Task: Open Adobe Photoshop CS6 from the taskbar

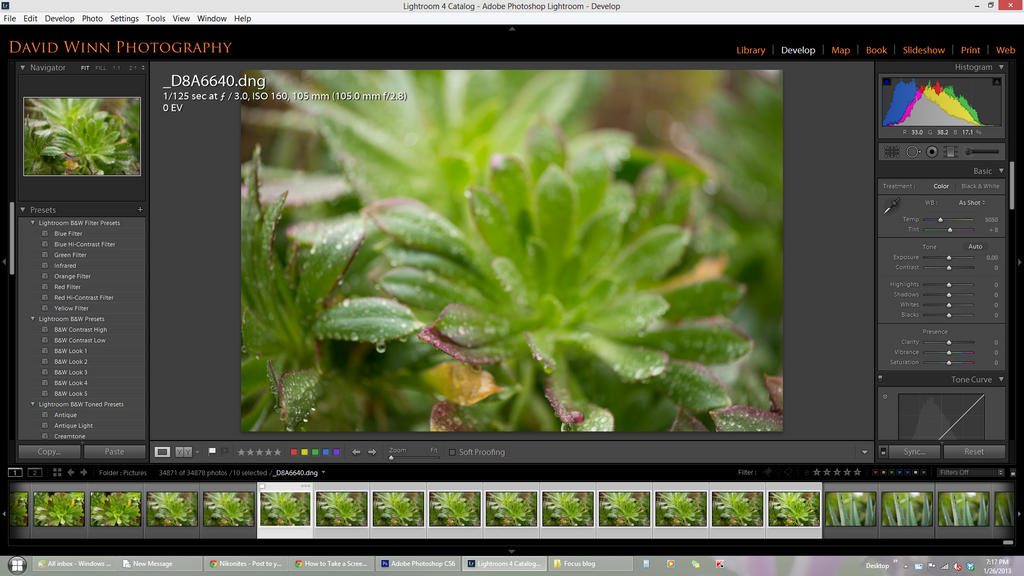Action: (418, 564)
